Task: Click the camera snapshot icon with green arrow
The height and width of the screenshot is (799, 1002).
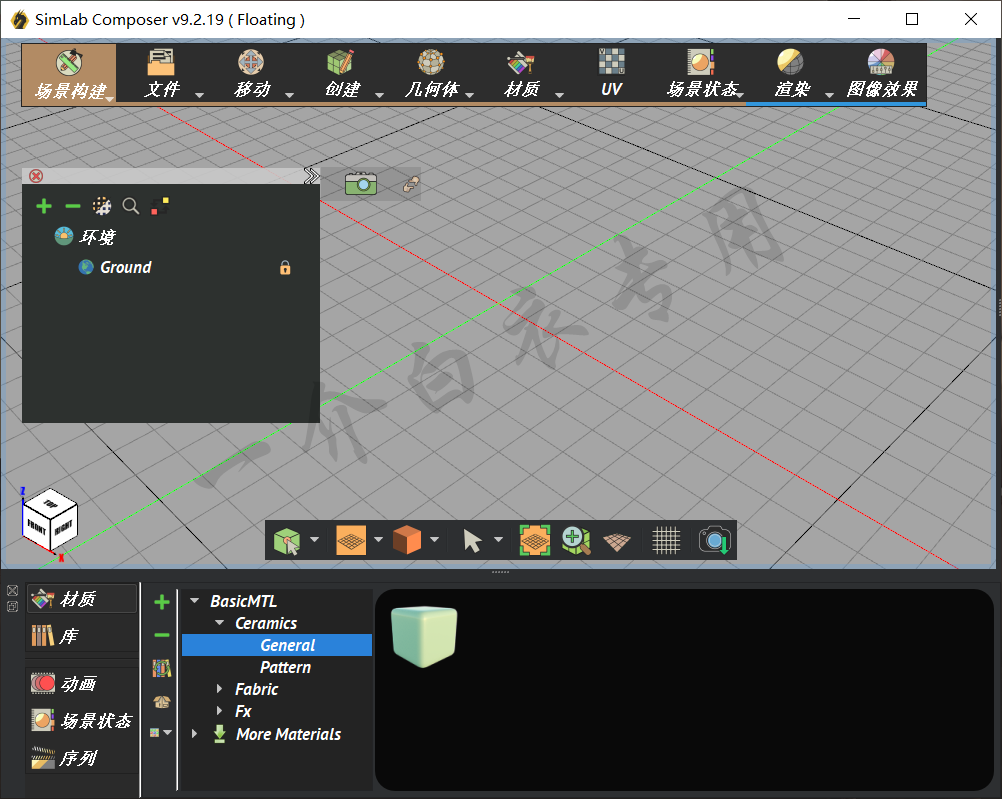Action: point(715,540)
